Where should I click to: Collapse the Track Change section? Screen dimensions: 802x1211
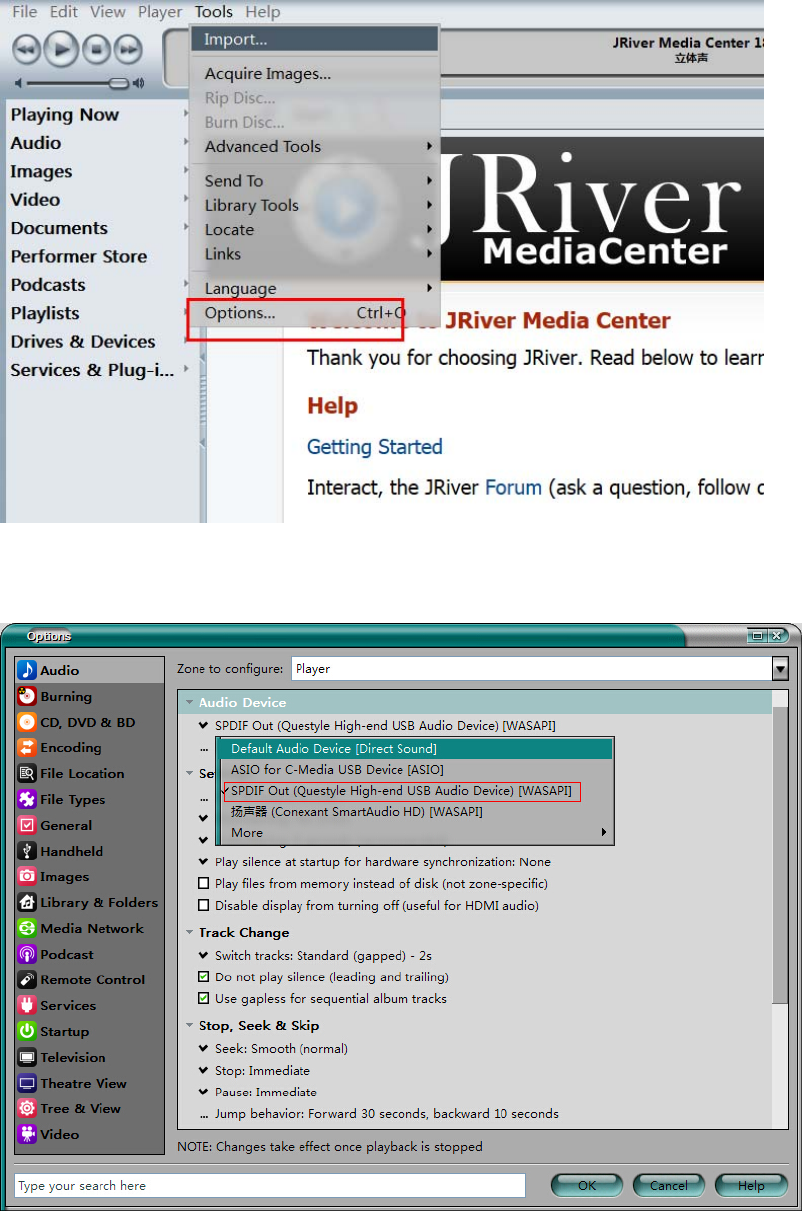click(190, 933)
